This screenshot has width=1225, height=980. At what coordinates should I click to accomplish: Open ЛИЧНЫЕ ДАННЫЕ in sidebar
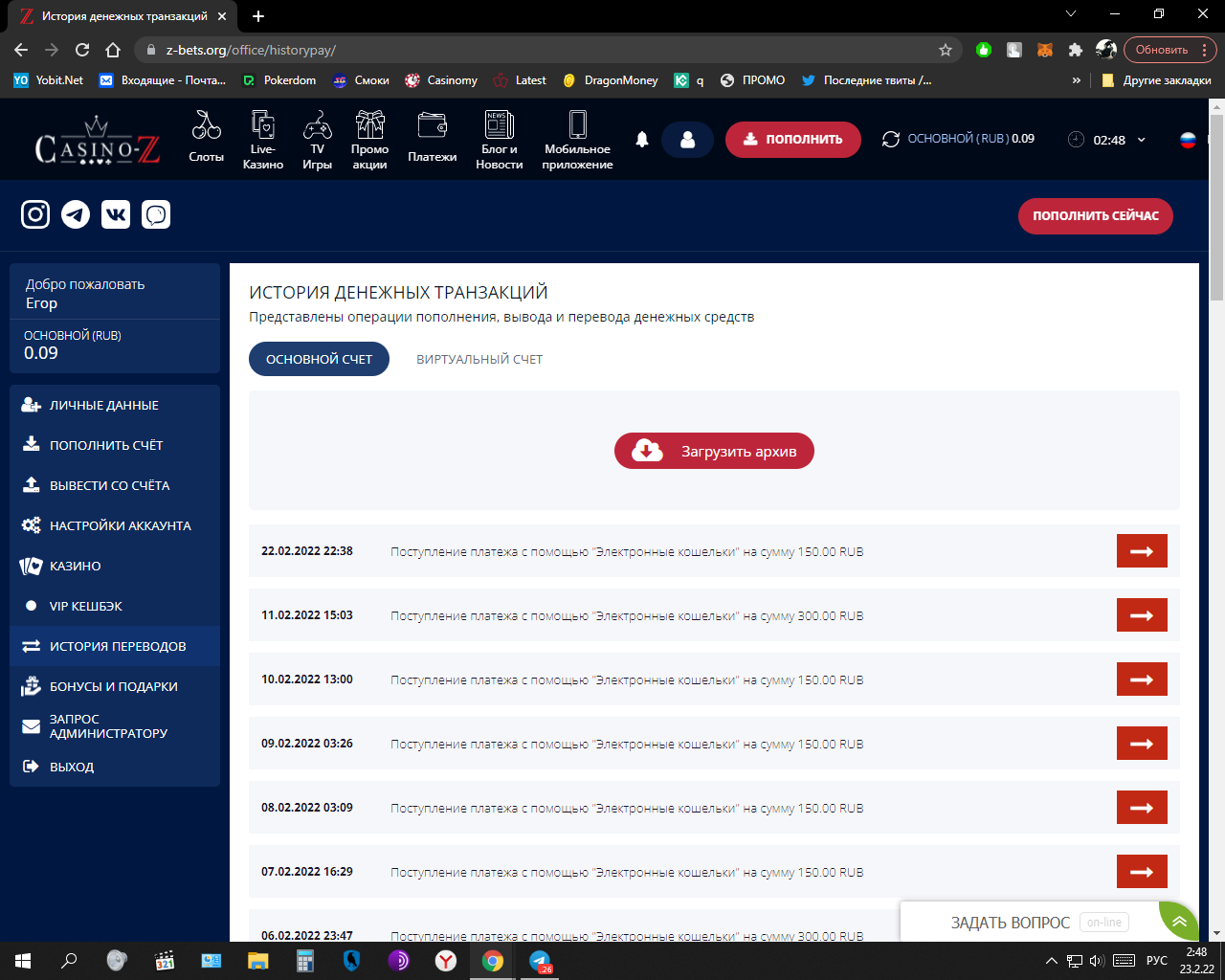click(115, 405)
